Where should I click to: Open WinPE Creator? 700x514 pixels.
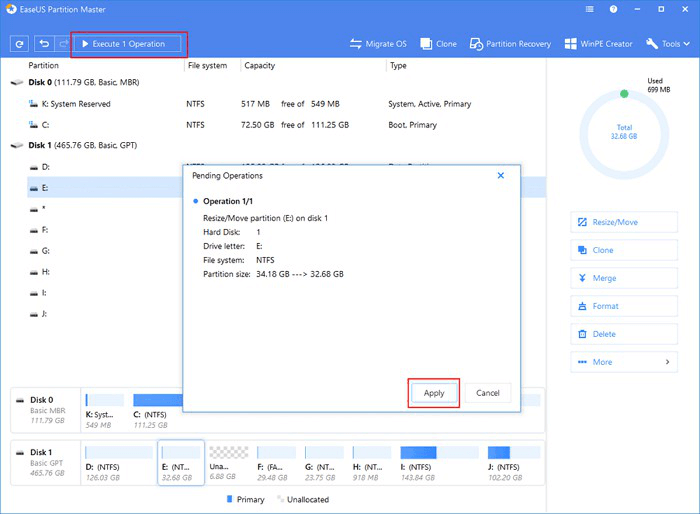click(600, 44)
